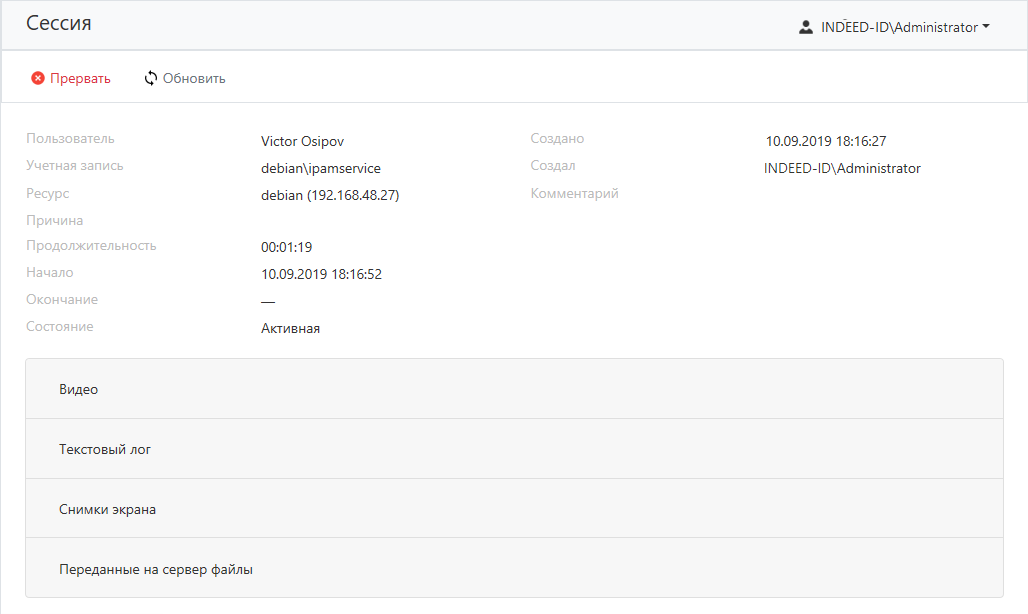Click the creator value INDEED-ID\Administrator
The width and height of the screenshot is (1028, 614).
tap(842, 169)
